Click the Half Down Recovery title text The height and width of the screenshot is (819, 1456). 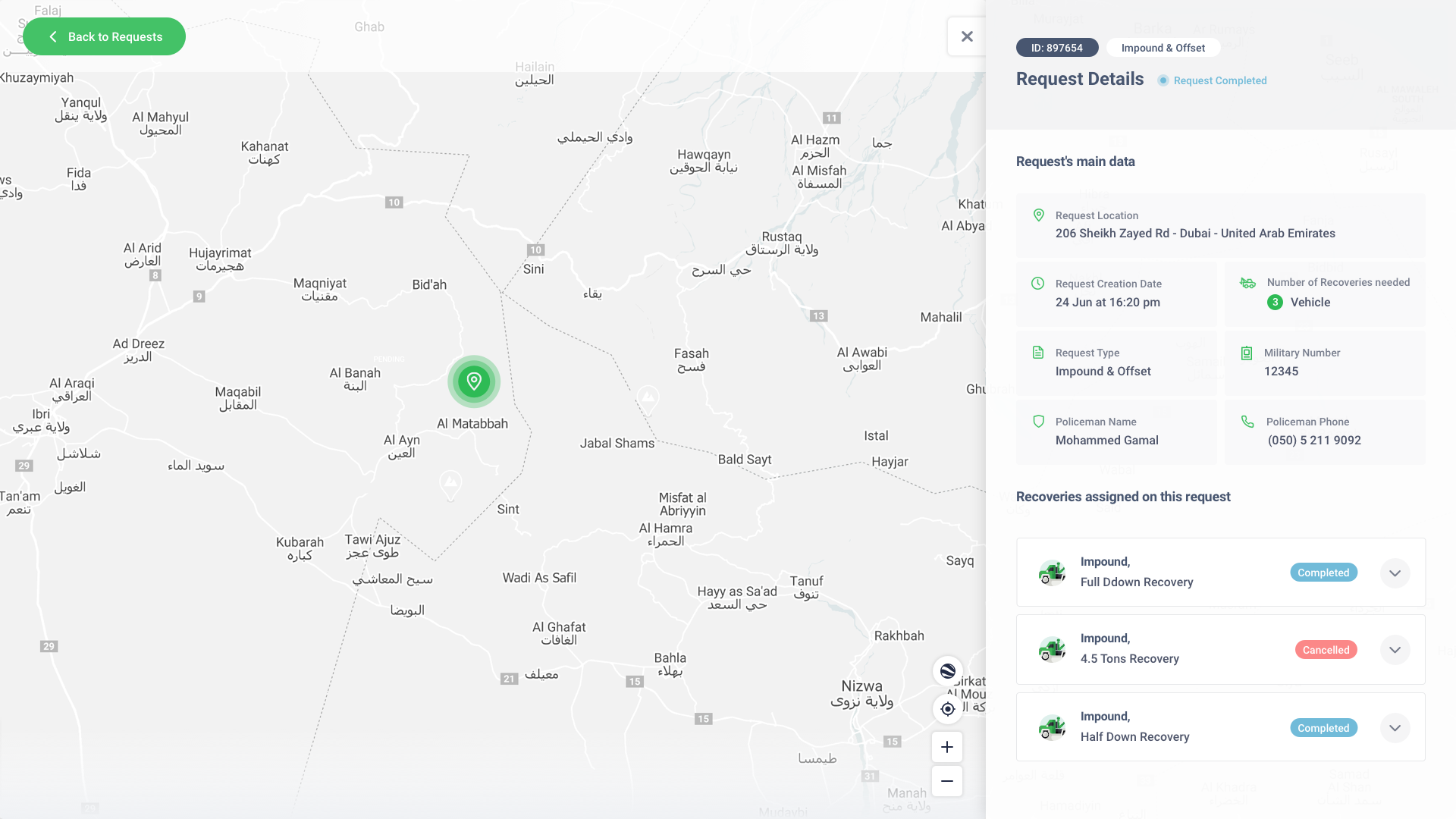point(1134,736)
